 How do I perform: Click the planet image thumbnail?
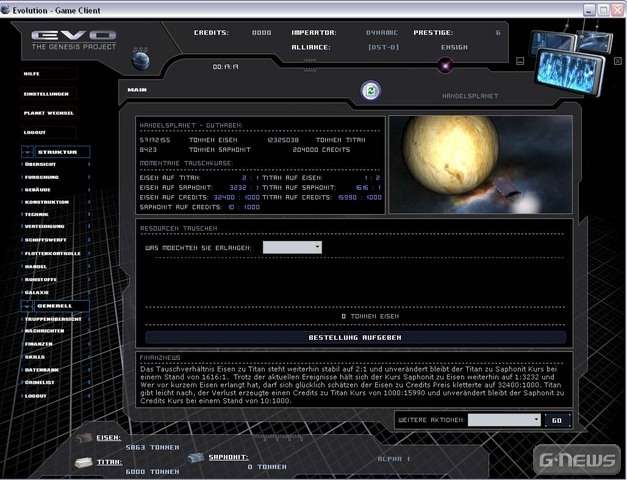(x=481, y=164)
